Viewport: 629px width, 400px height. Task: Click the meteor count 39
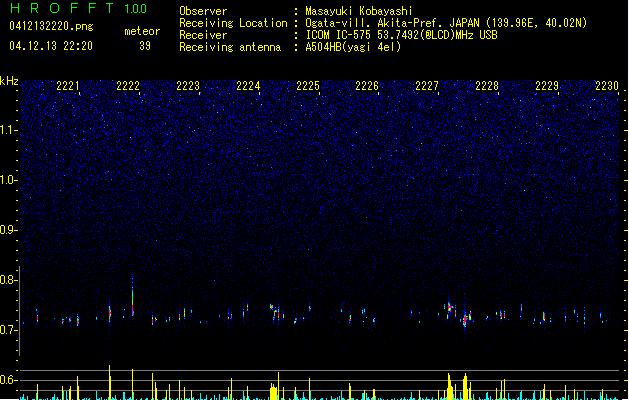145,46
